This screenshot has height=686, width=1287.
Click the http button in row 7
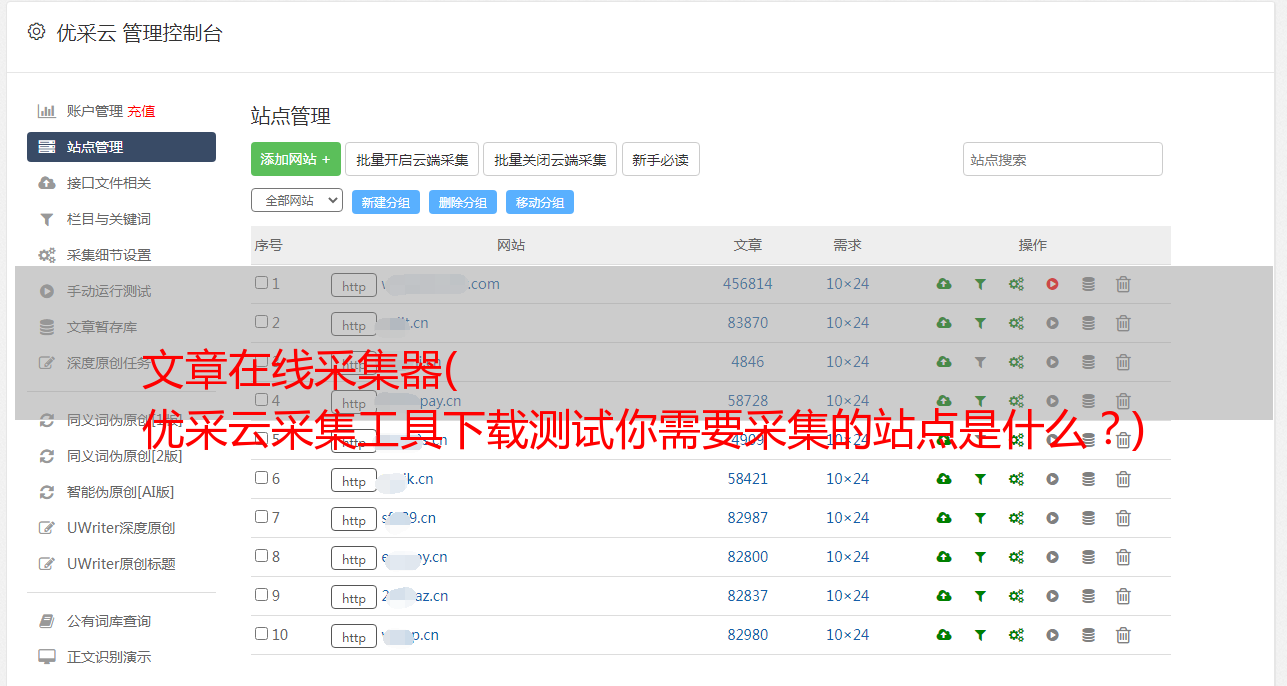(354, 519)
